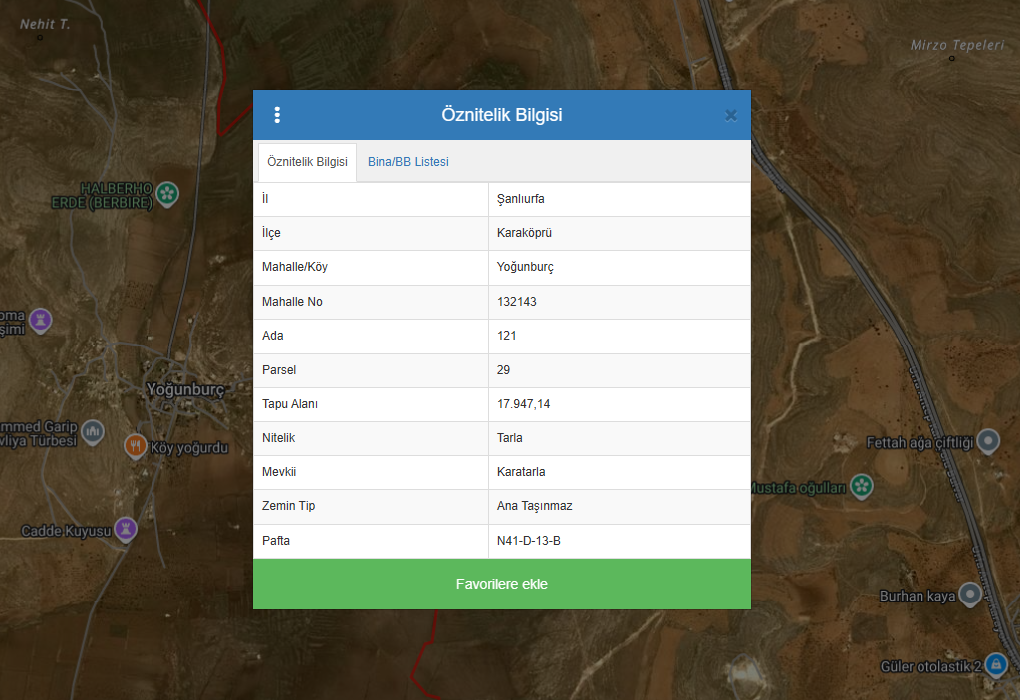Screen dimensions: 1020x700
Task: Click the Mustafa oğulları green marker
Action: pyautogui.click(x=862, y=487)
